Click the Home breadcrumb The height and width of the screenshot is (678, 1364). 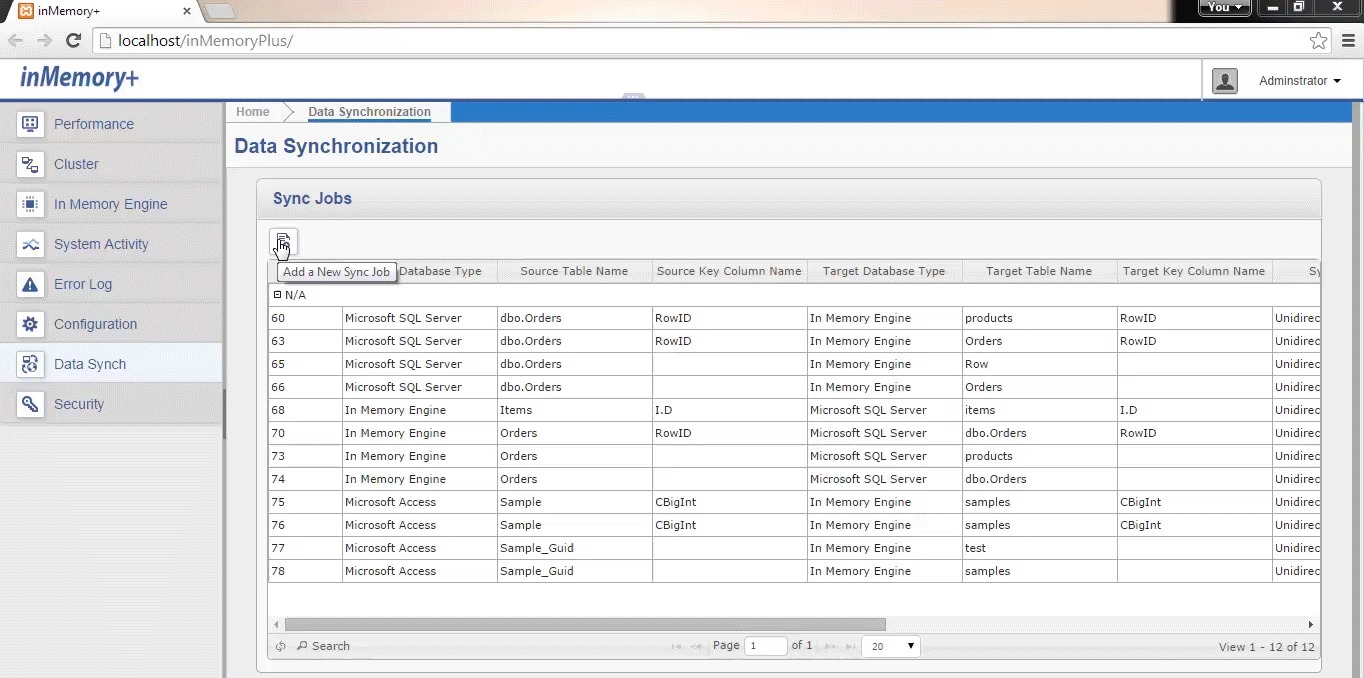coord(253,112)
